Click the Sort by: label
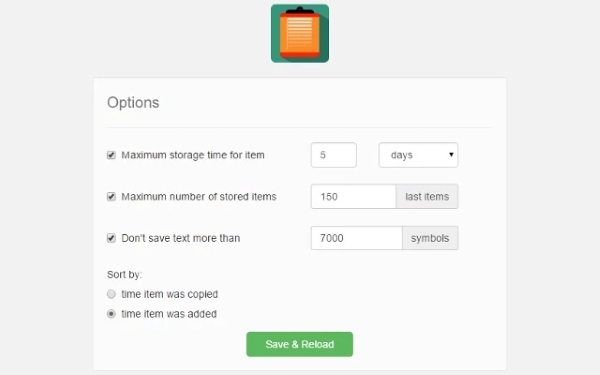The height and width of the screenshot is (375, 600). (x=124, y=274)
